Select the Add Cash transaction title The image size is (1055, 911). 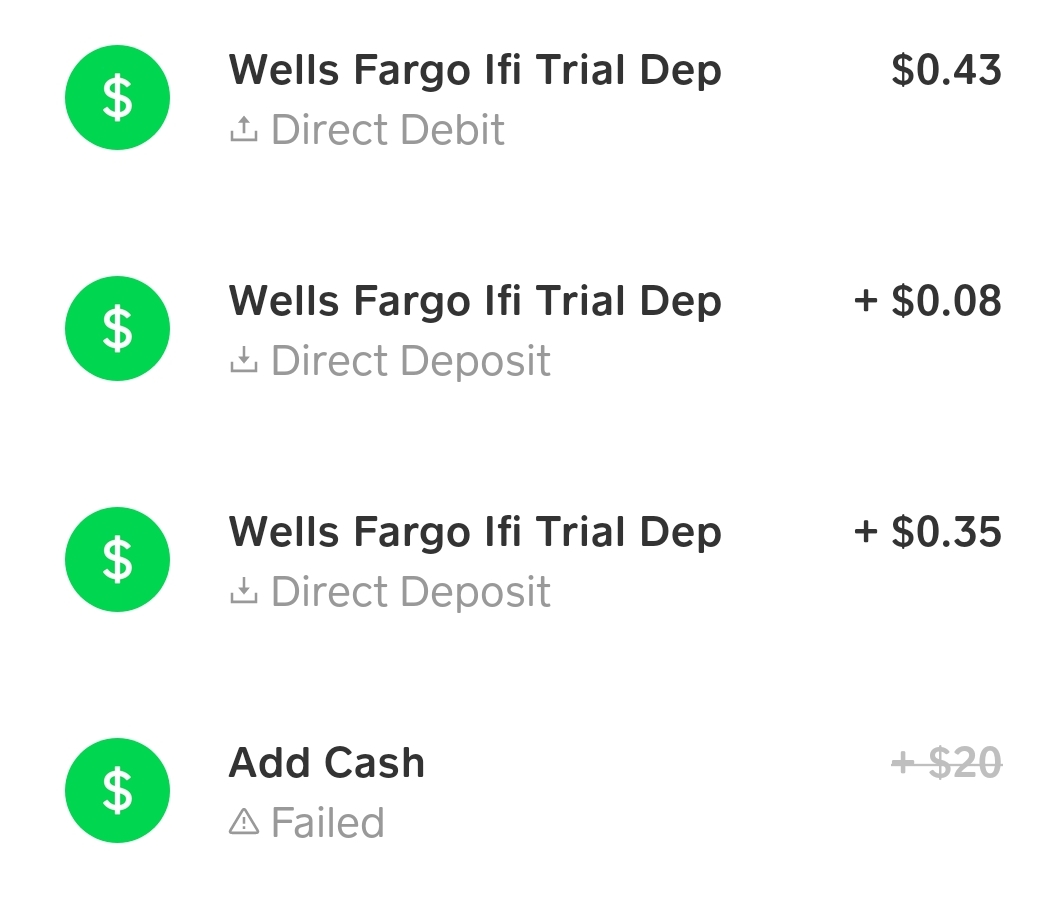click(x=327, y=763)
